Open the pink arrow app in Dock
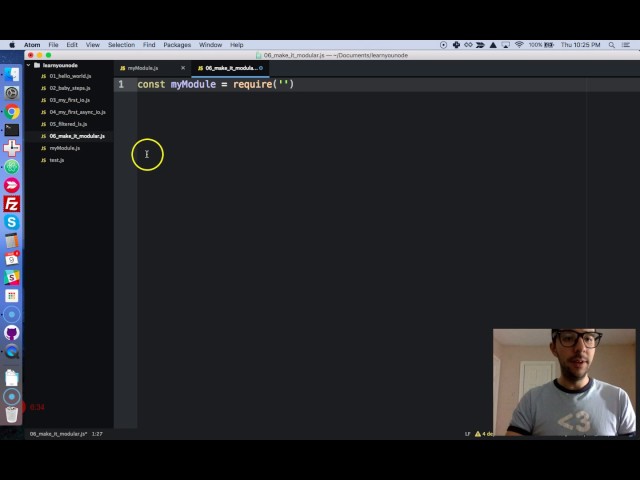 [11, 185]
